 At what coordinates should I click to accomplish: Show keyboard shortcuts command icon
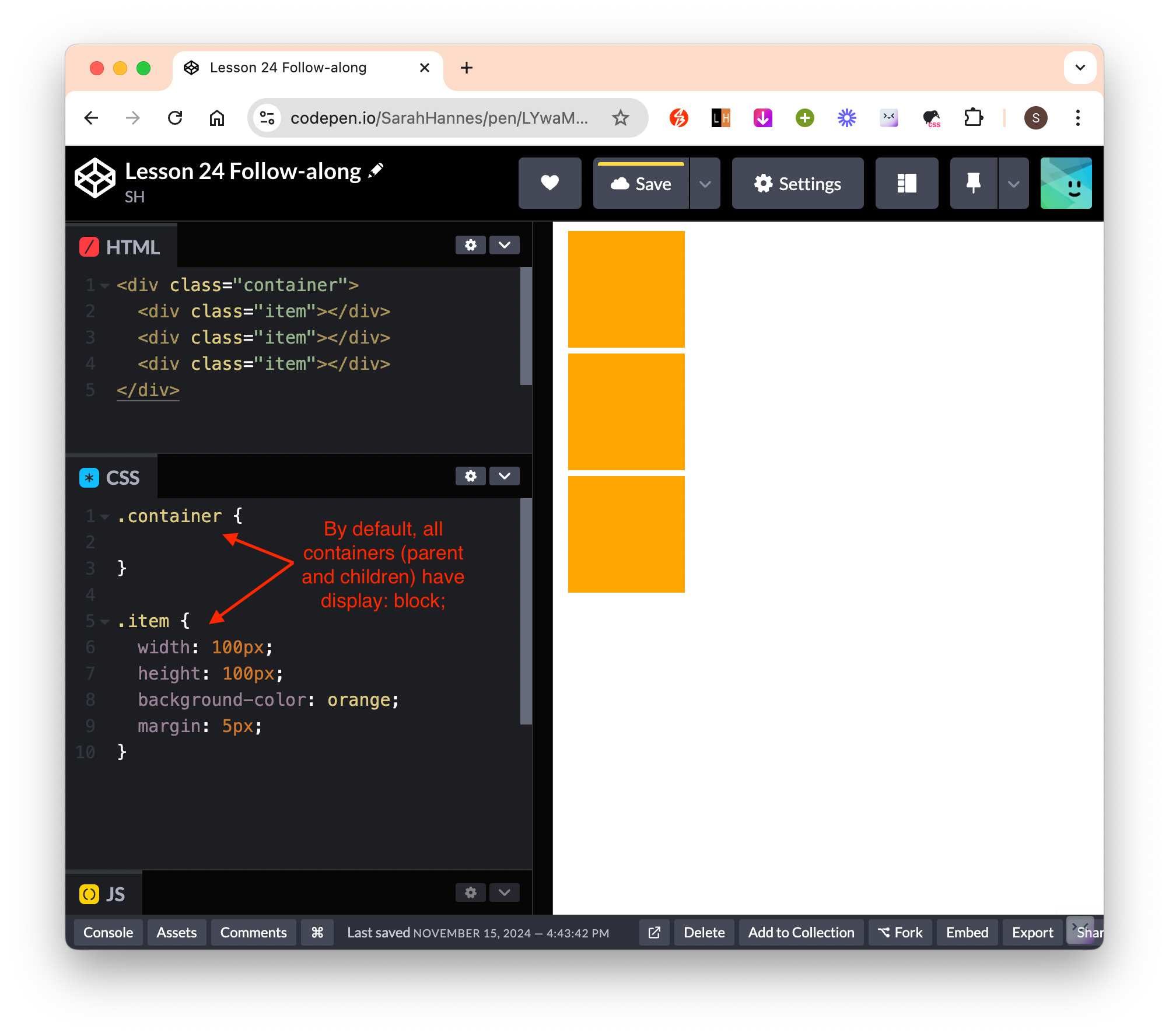[317, 932]
